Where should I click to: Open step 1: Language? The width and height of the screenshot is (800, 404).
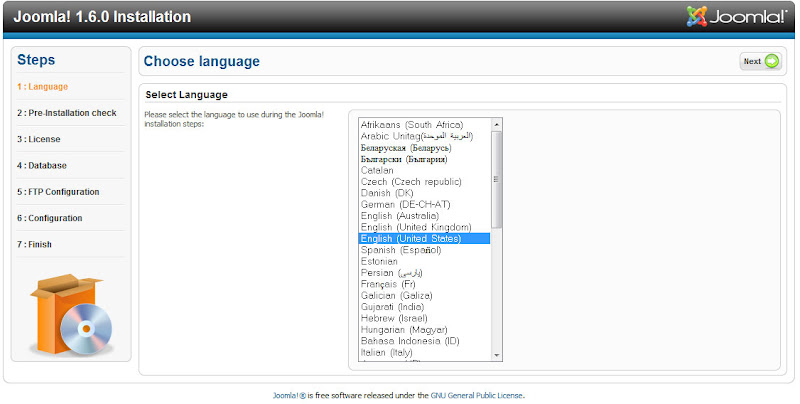pos(42,87)
